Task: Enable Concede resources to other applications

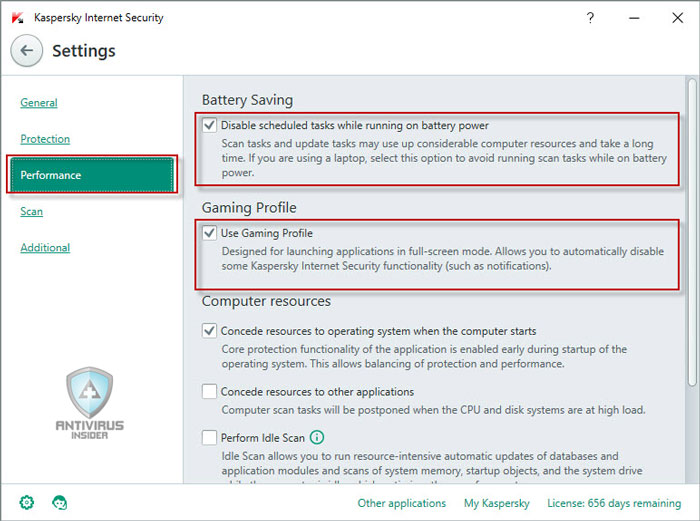Action: (x=209, y=392)
